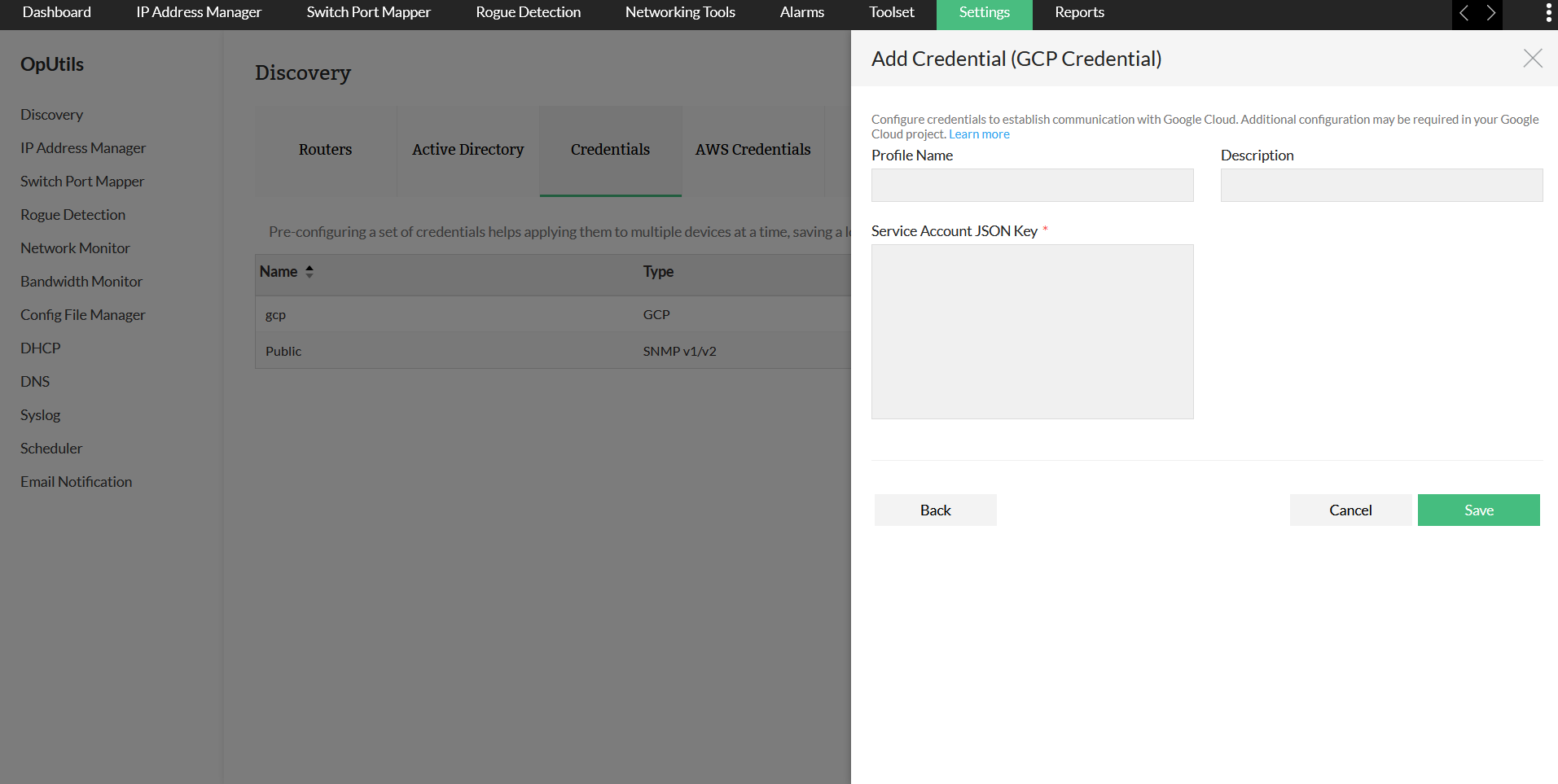Open DNS in the sidebar
Image resolution: width=1558 pixels, height=784 pixels.
point(35,382)
